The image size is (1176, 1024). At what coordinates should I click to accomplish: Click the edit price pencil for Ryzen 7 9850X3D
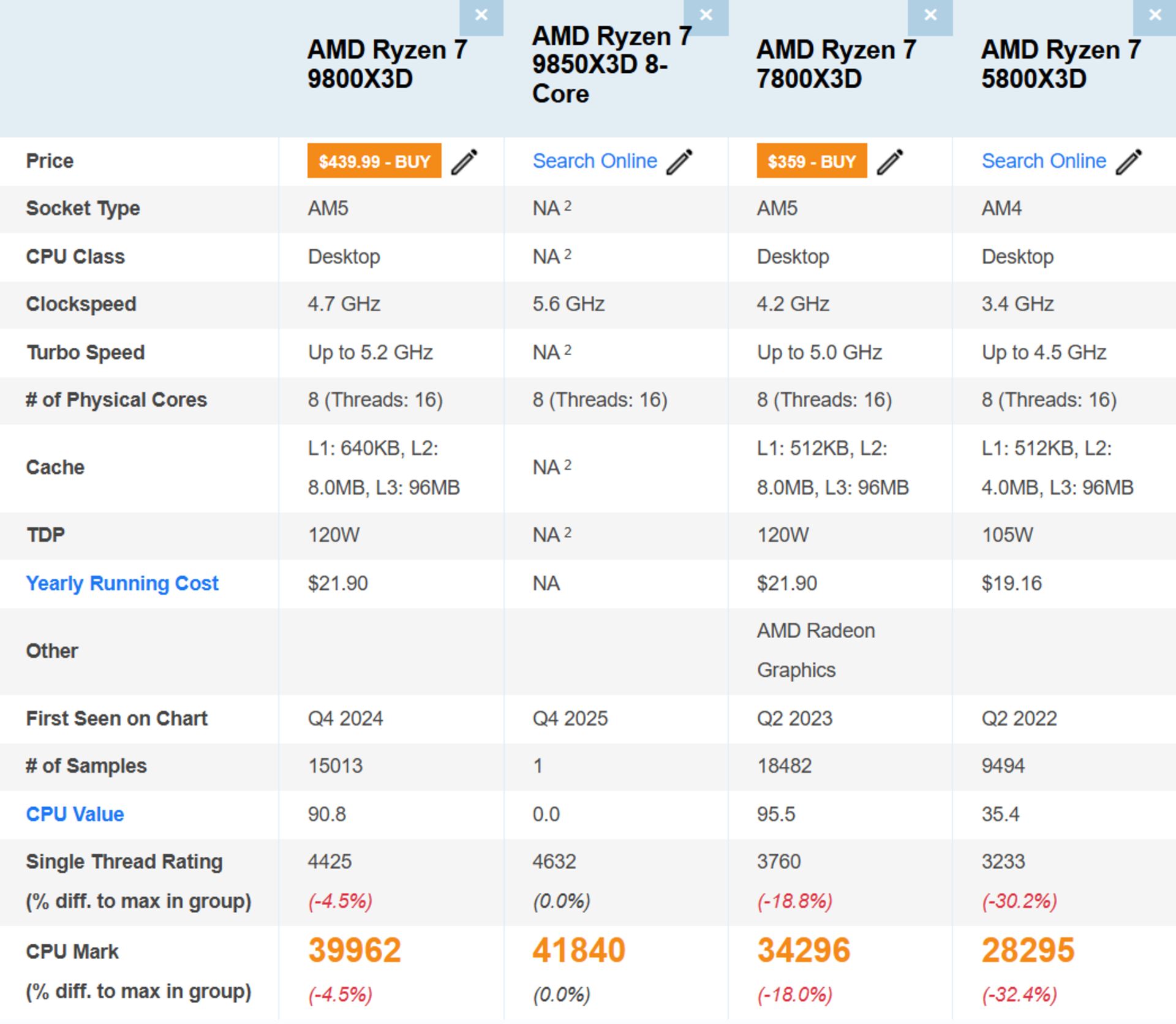(680, 161)
